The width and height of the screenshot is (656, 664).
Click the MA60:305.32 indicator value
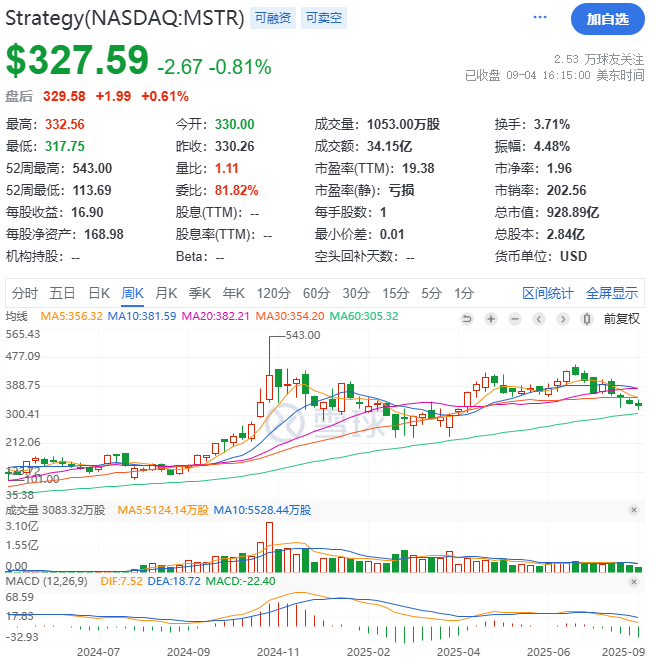coord(364,316)
